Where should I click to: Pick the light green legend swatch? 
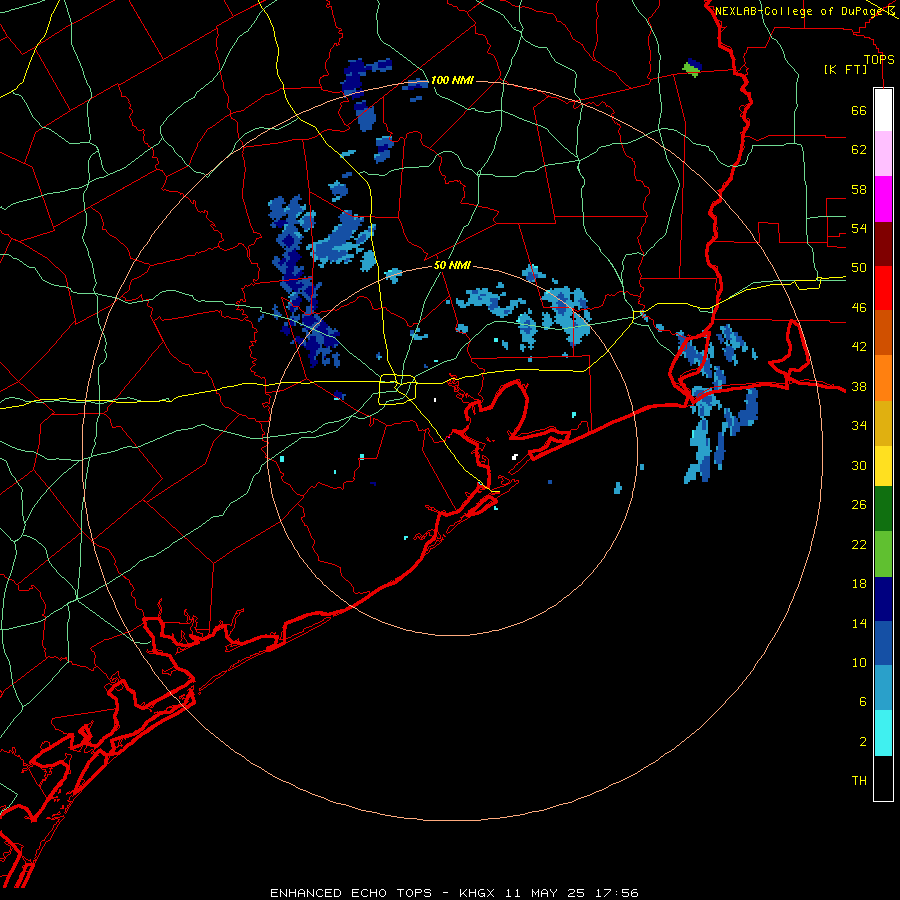point(883,554)
